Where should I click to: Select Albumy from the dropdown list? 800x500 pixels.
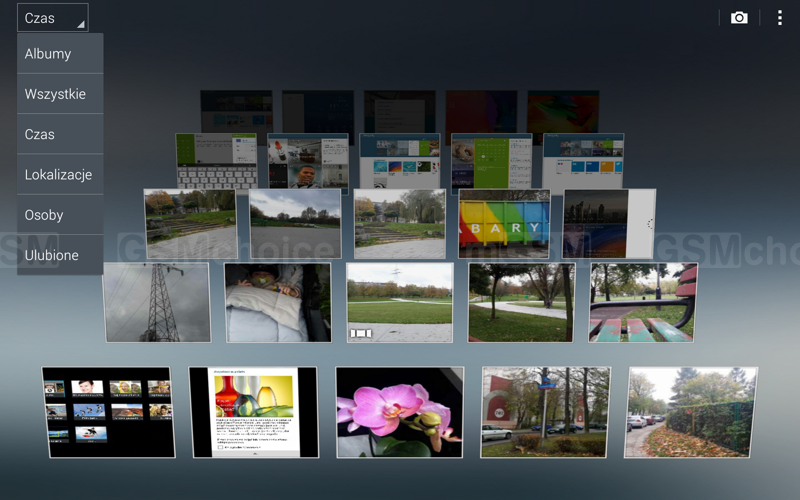coord(59,54)
